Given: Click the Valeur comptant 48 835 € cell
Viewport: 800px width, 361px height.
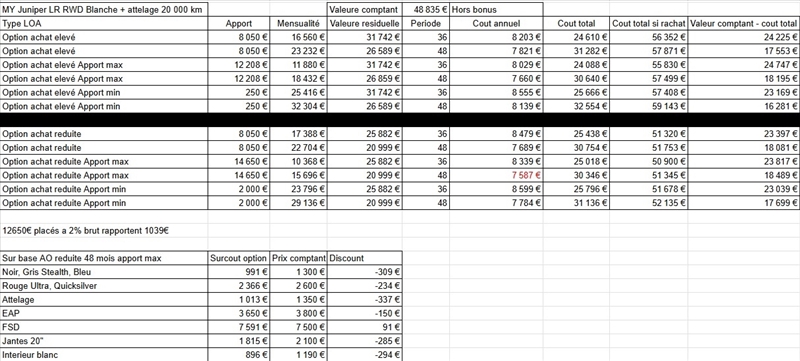Looking at the screenshot, I should 426,10.
